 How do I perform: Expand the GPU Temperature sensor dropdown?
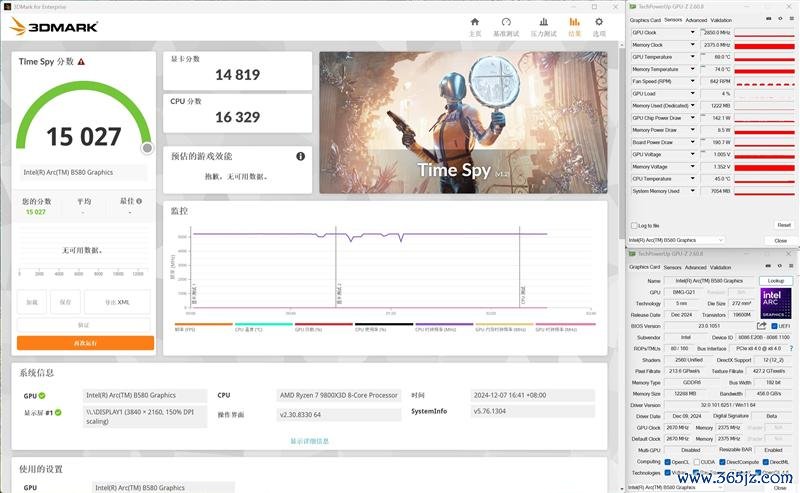click(692, 57)
